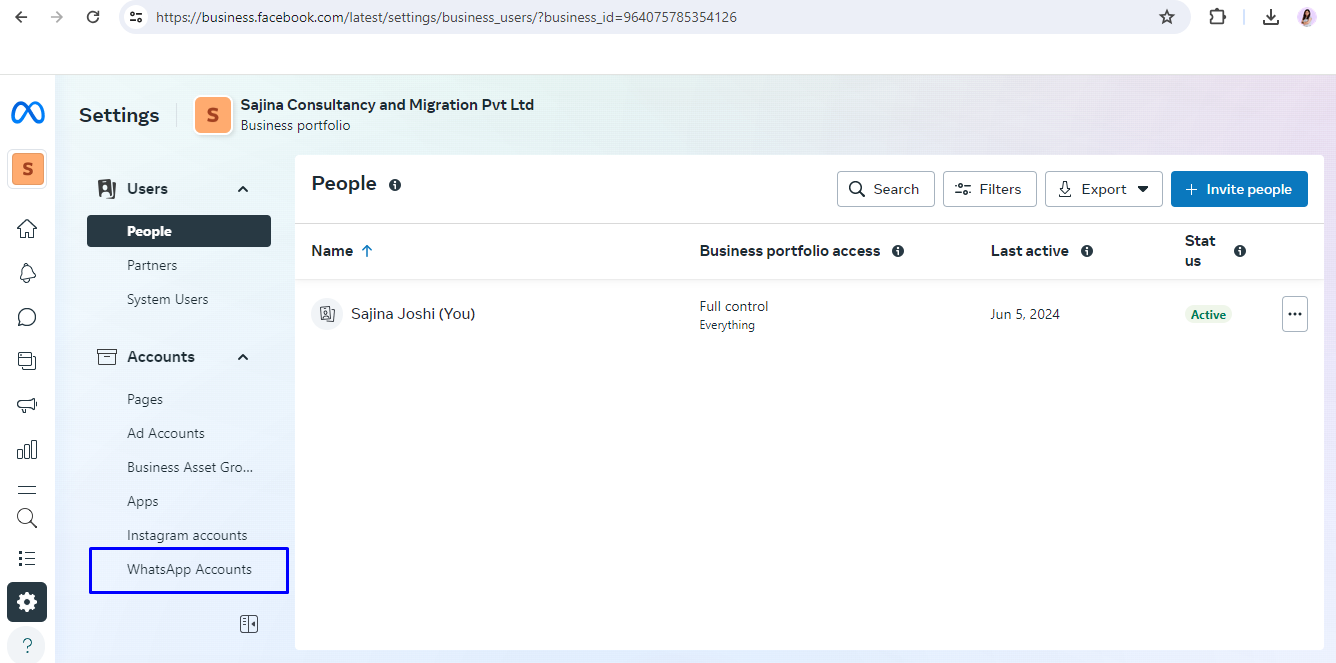This screenshot has width=1336, height=663.
Task: Collapse the Users section chevron
Action: [x=243, y=189]
